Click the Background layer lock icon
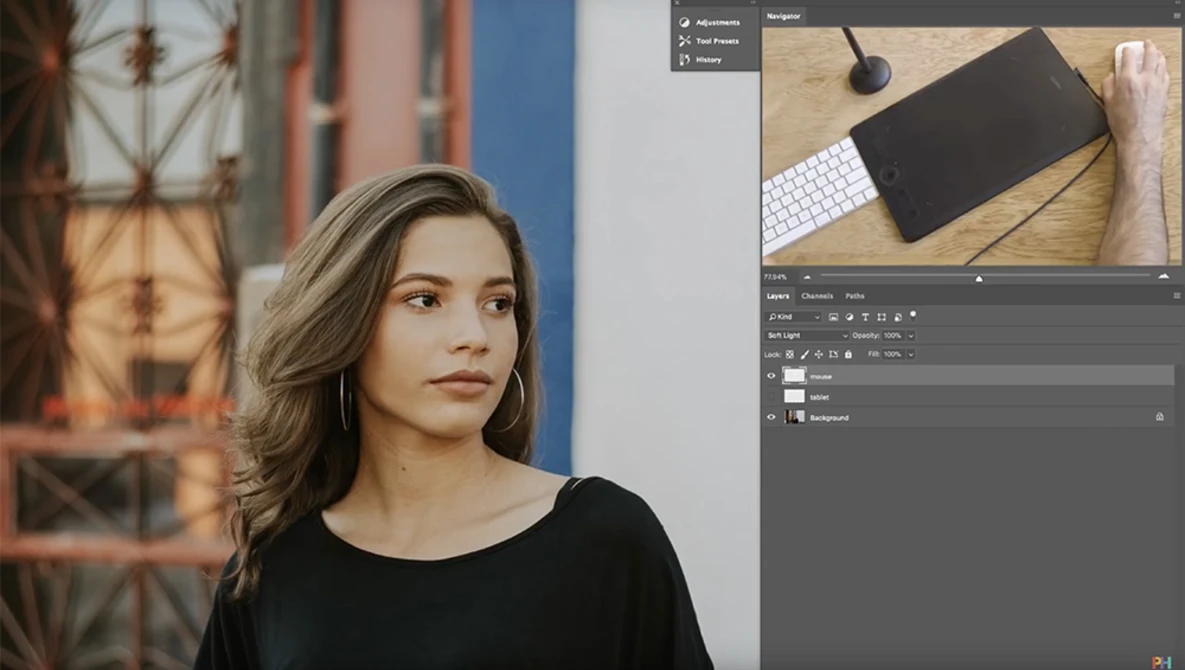Viewport: 1185px width, 670px height. (x=1159, y=417)
